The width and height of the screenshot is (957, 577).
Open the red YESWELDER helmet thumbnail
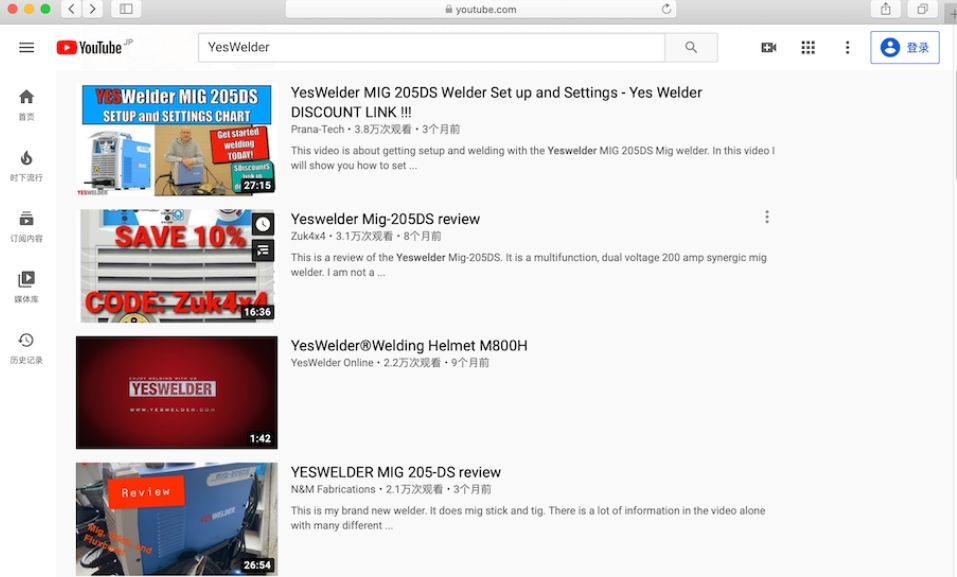click(177, 393)
